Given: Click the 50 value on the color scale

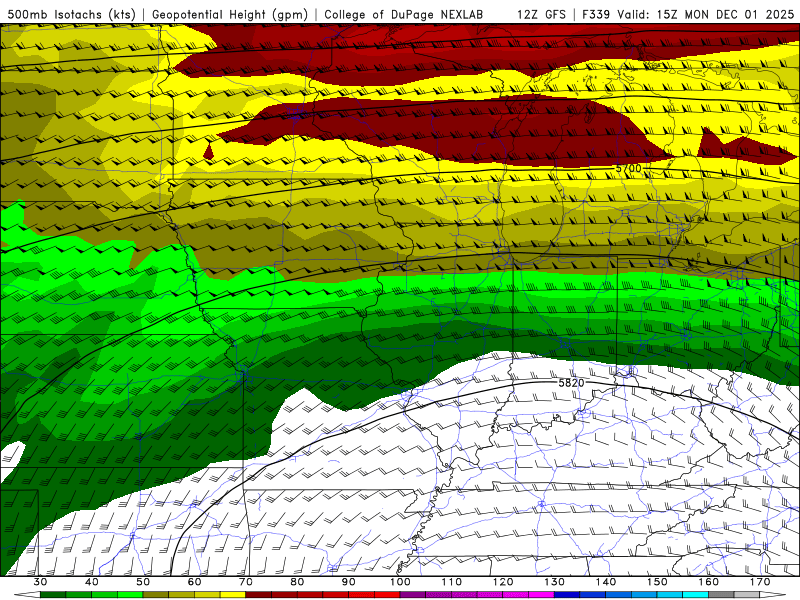Looking at the screenshot, I should click(x=143, y=582).
